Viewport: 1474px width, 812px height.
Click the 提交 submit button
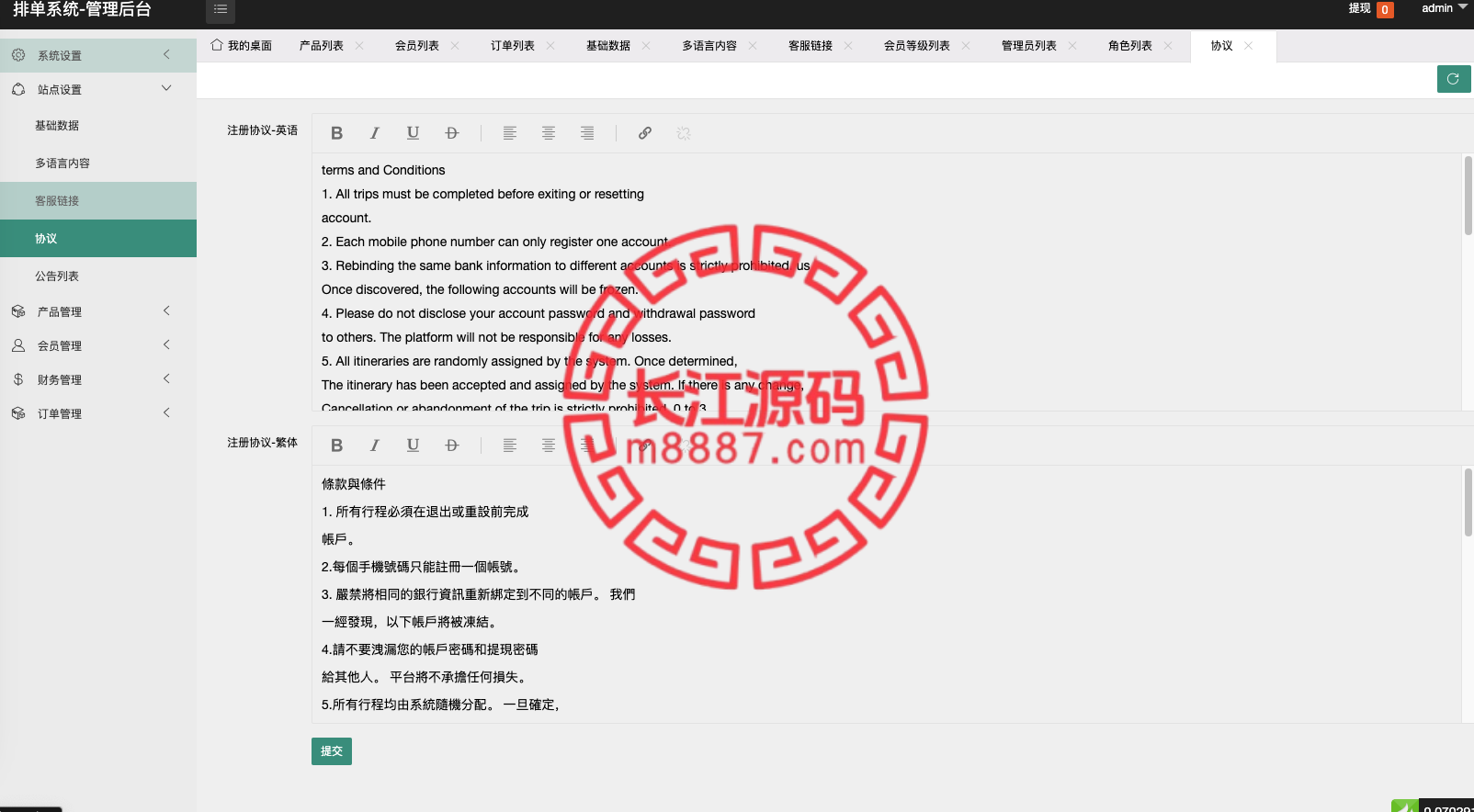[x=332, y=751]
